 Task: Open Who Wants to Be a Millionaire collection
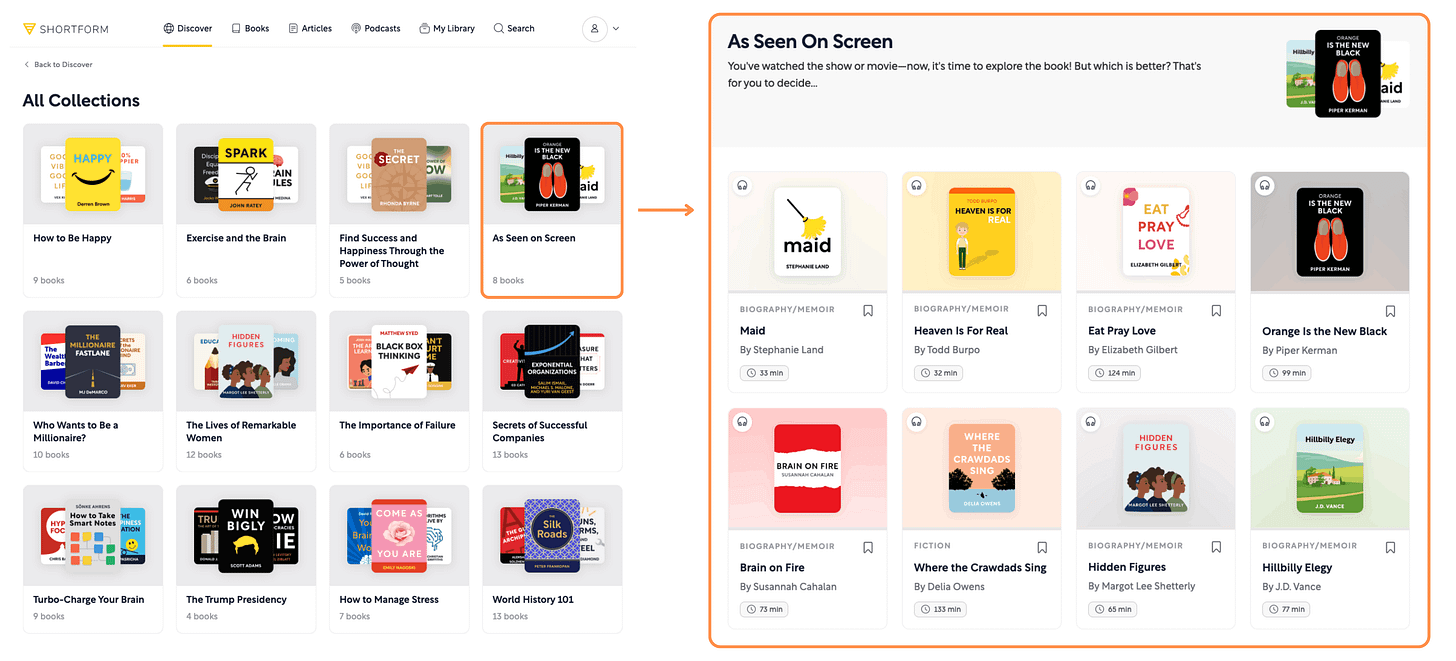pos(93,390)
